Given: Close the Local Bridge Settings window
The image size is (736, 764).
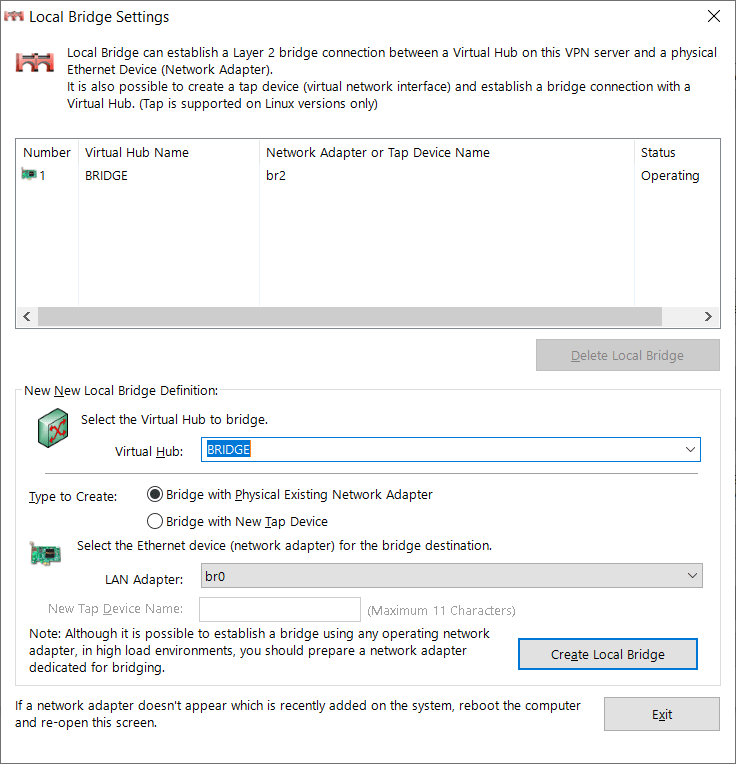Looking at the screenshot, I should (x=714, y=16).
